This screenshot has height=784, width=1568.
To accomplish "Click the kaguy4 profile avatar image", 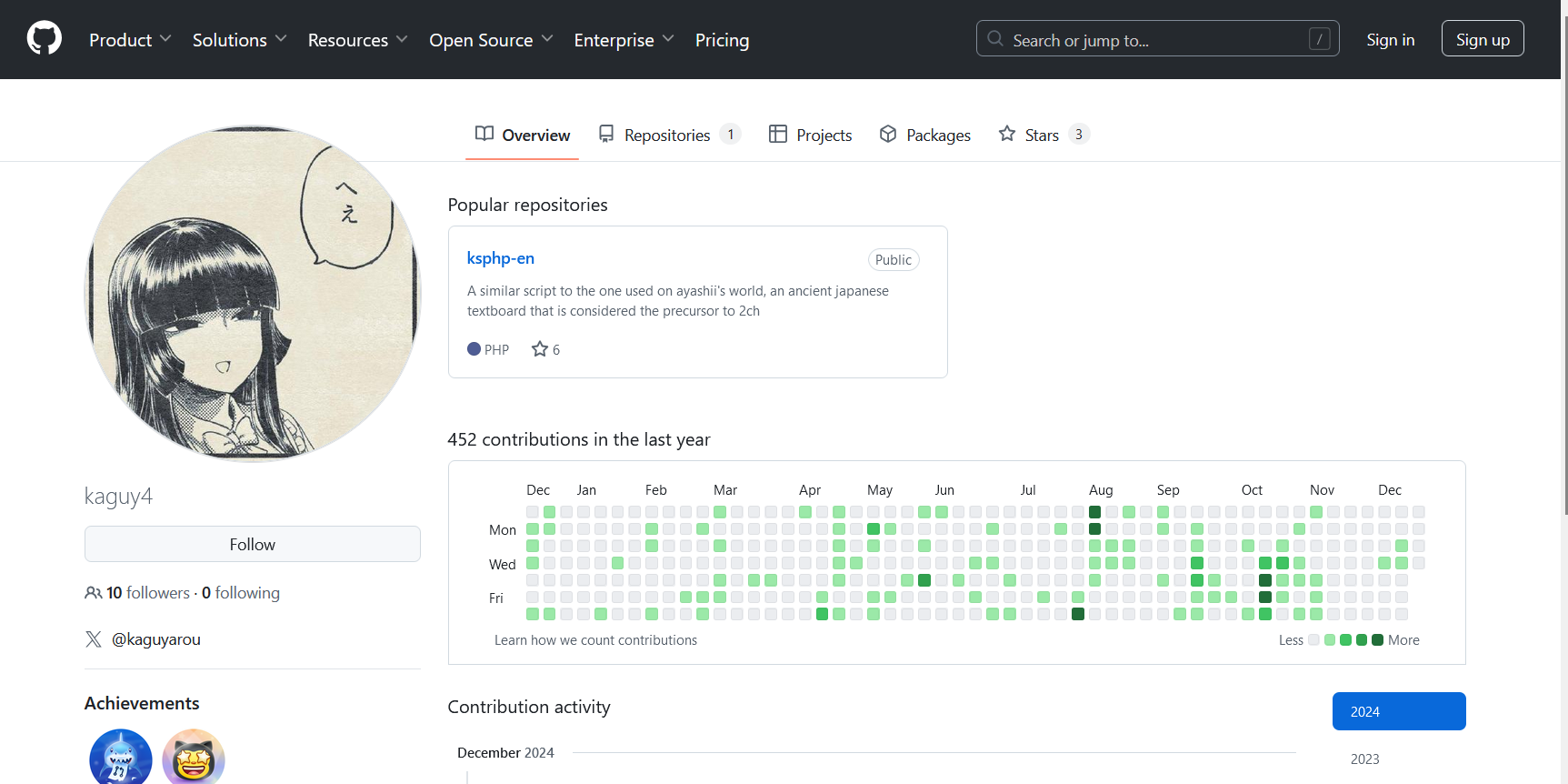I will (253, 294).
